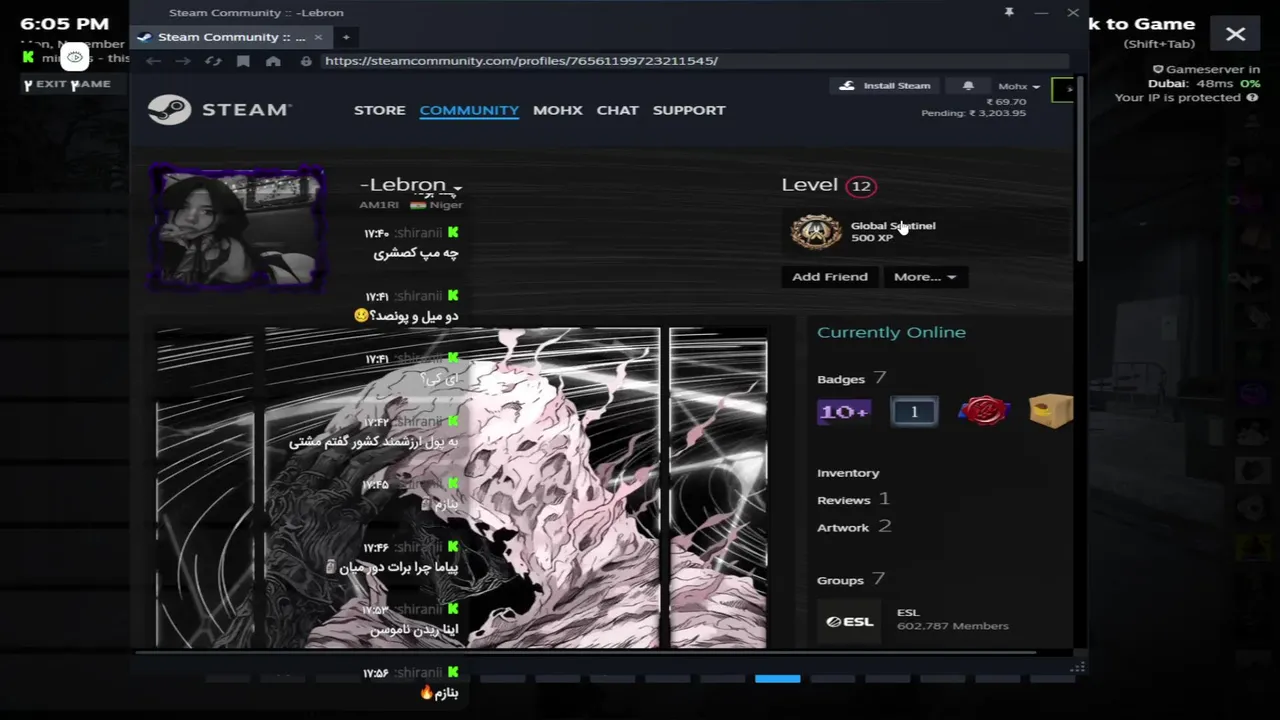Open the red wax seal badge

point(984,410)
